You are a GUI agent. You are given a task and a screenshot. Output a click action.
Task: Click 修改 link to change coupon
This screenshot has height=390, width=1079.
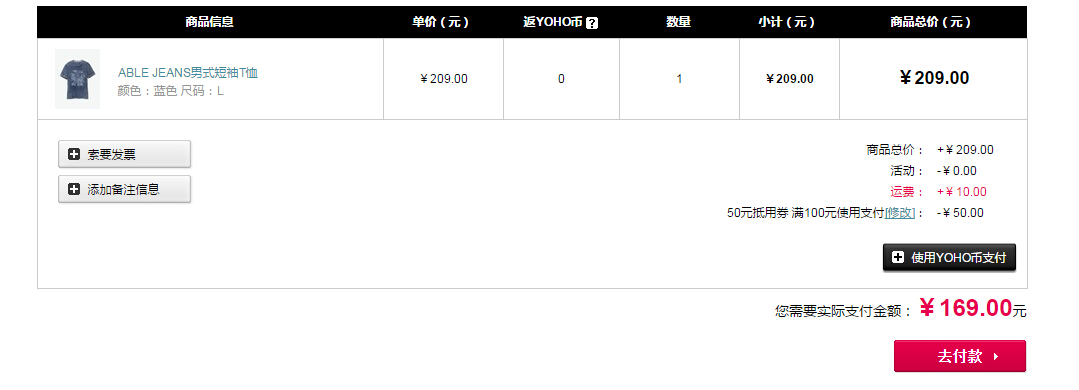pyautogui.click(x=900, y=213)
